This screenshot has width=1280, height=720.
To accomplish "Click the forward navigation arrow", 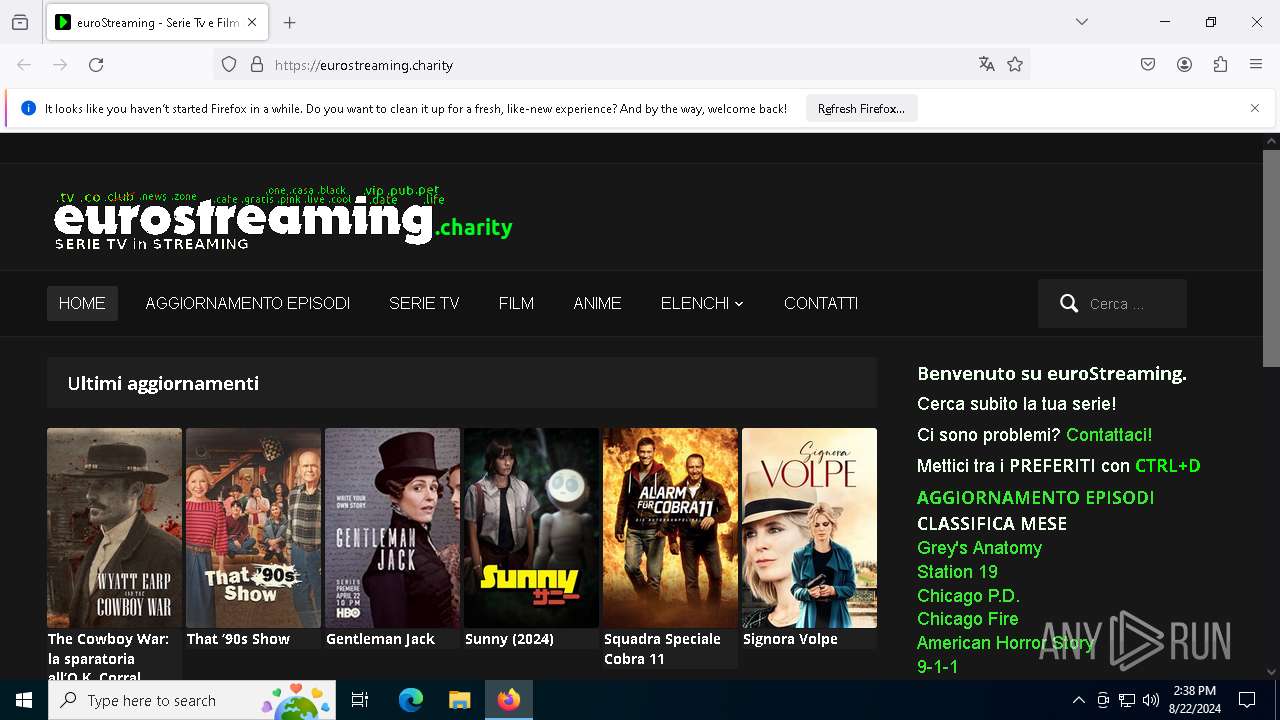I will (x=60, y=65).
